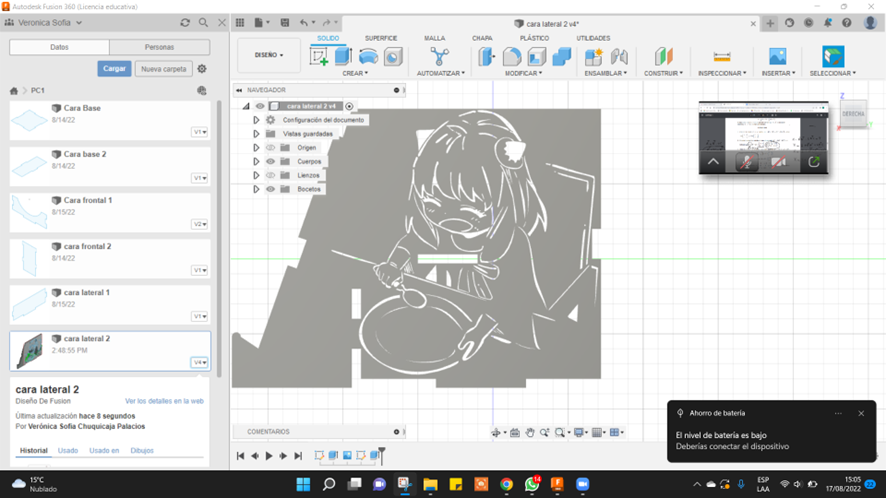Select the Press Pull modify icon
Screen dimensions: 886x498
[487, 57]
